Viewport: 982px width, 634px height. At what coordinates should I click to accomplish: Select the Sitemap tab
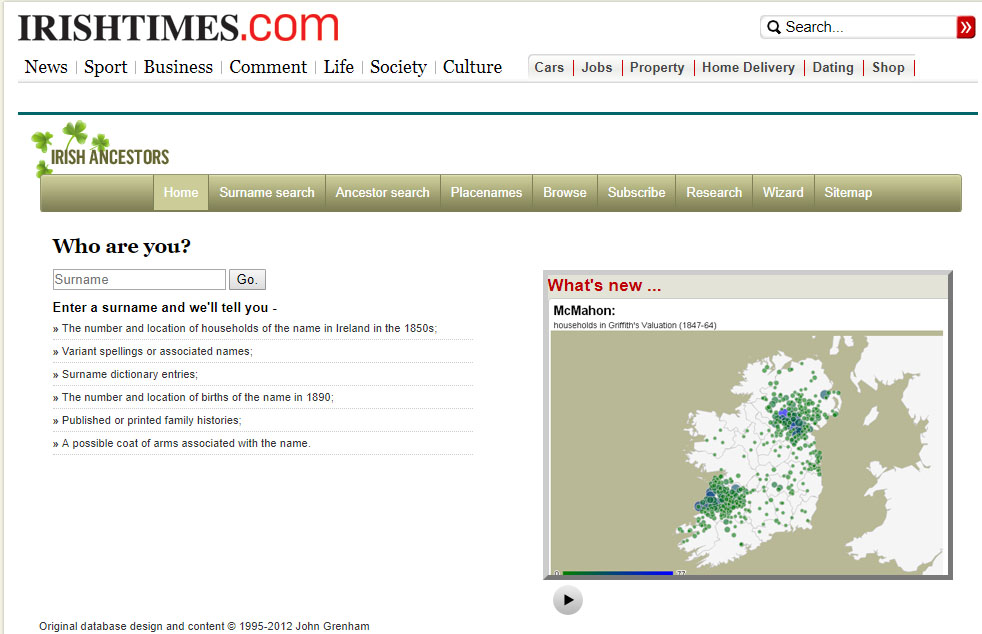coord(848,192)
